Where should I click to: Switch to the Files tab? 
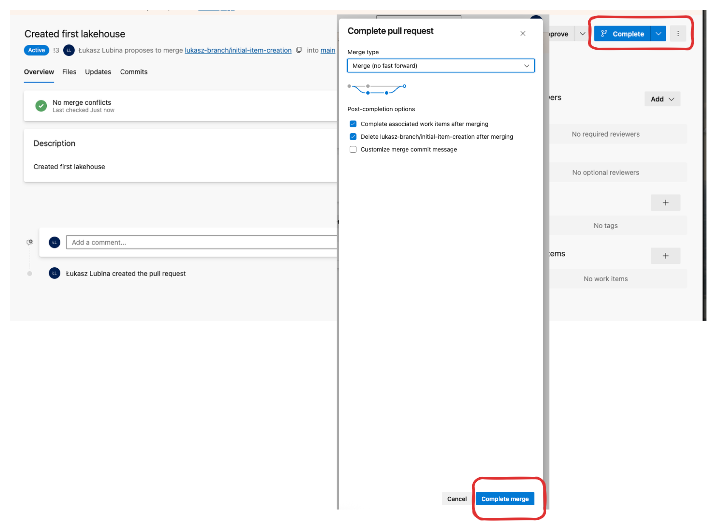tap(69, 72)
